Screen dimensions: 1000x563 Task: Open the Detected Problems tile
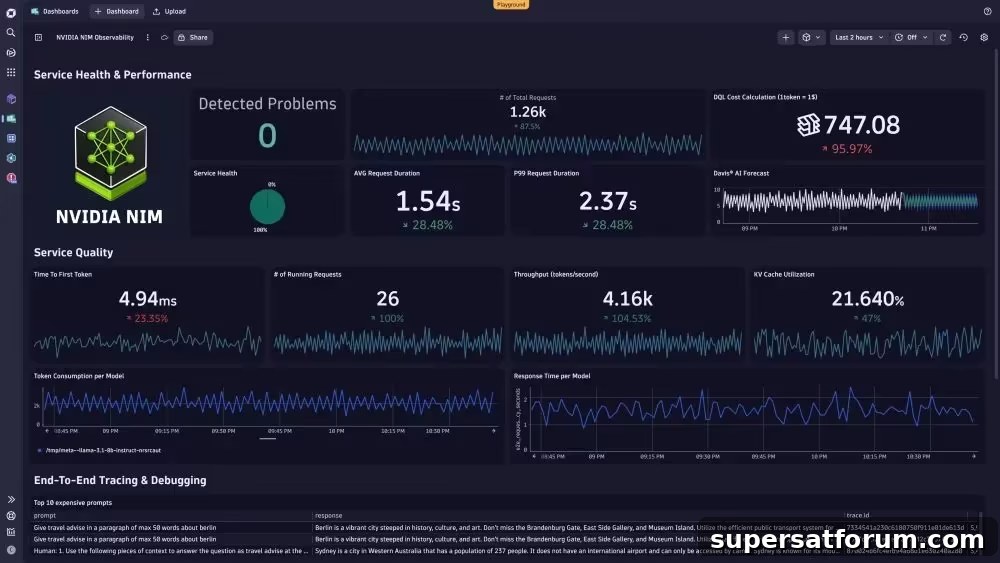pyautogui.click(x=267, y=124)
